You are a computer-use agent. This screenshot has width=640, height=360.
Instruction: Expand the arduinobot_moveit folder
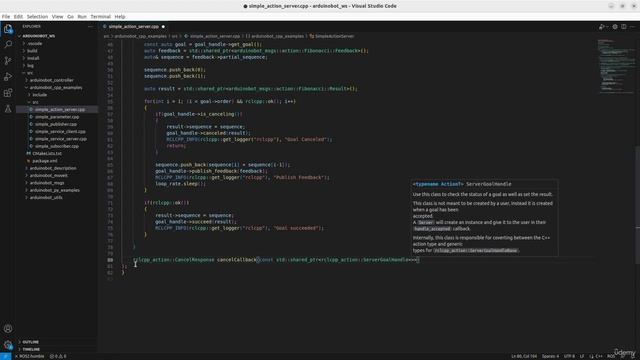(x=57, y=176)
